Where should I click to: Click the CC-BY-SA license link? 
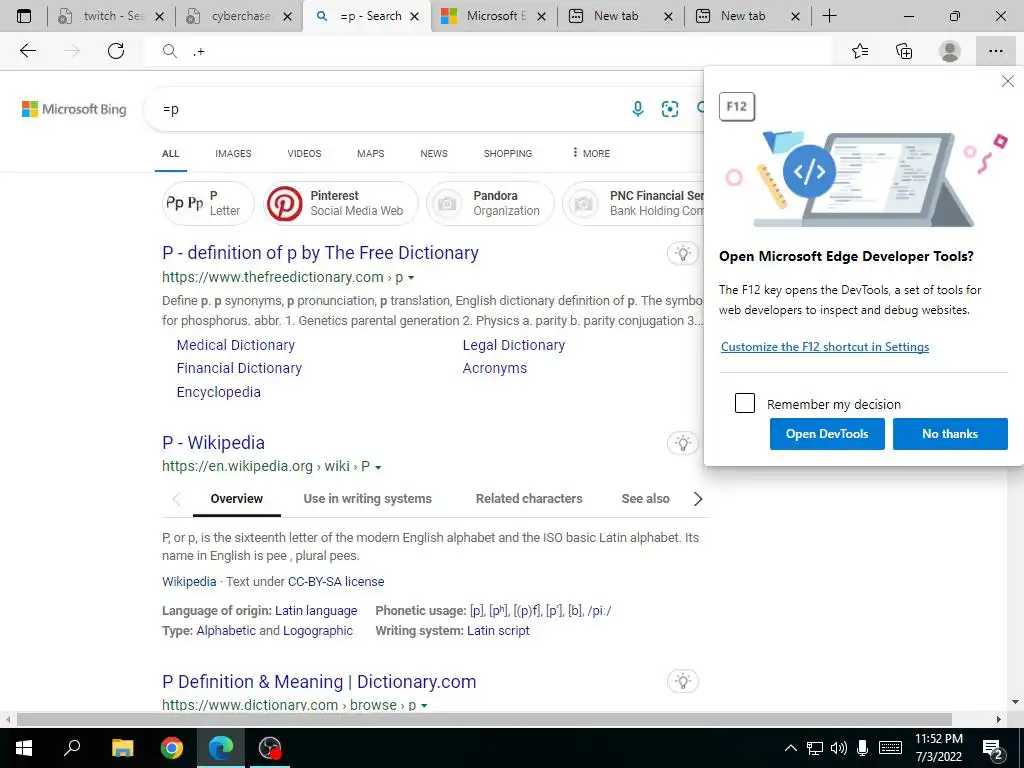(x=336, y=581)
